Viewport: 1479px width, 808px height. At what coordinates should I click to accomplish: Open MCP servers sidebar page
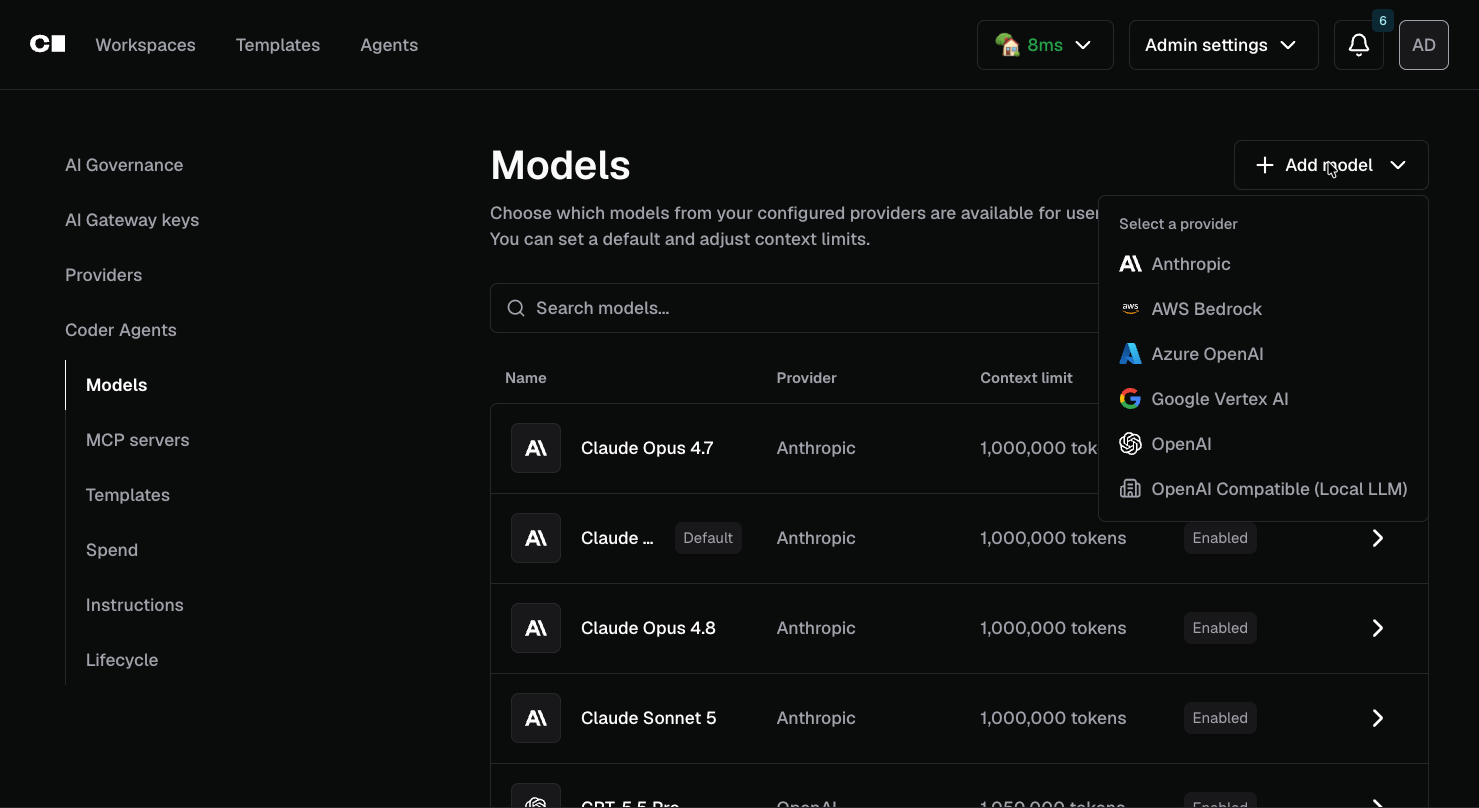click(x=137, y=440)
